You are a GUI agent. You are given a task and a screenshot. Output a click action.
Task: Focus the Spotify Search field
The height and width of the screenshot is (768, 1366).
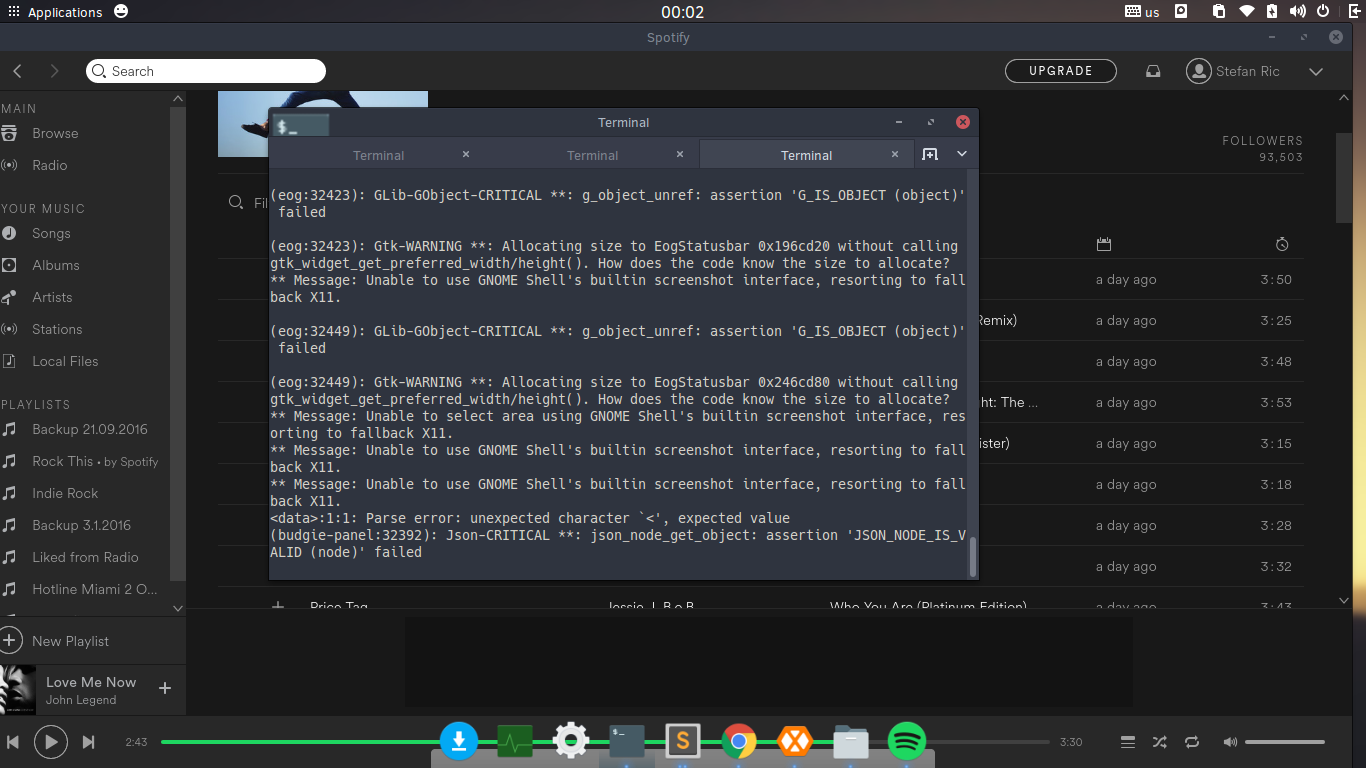click(206, 71)
